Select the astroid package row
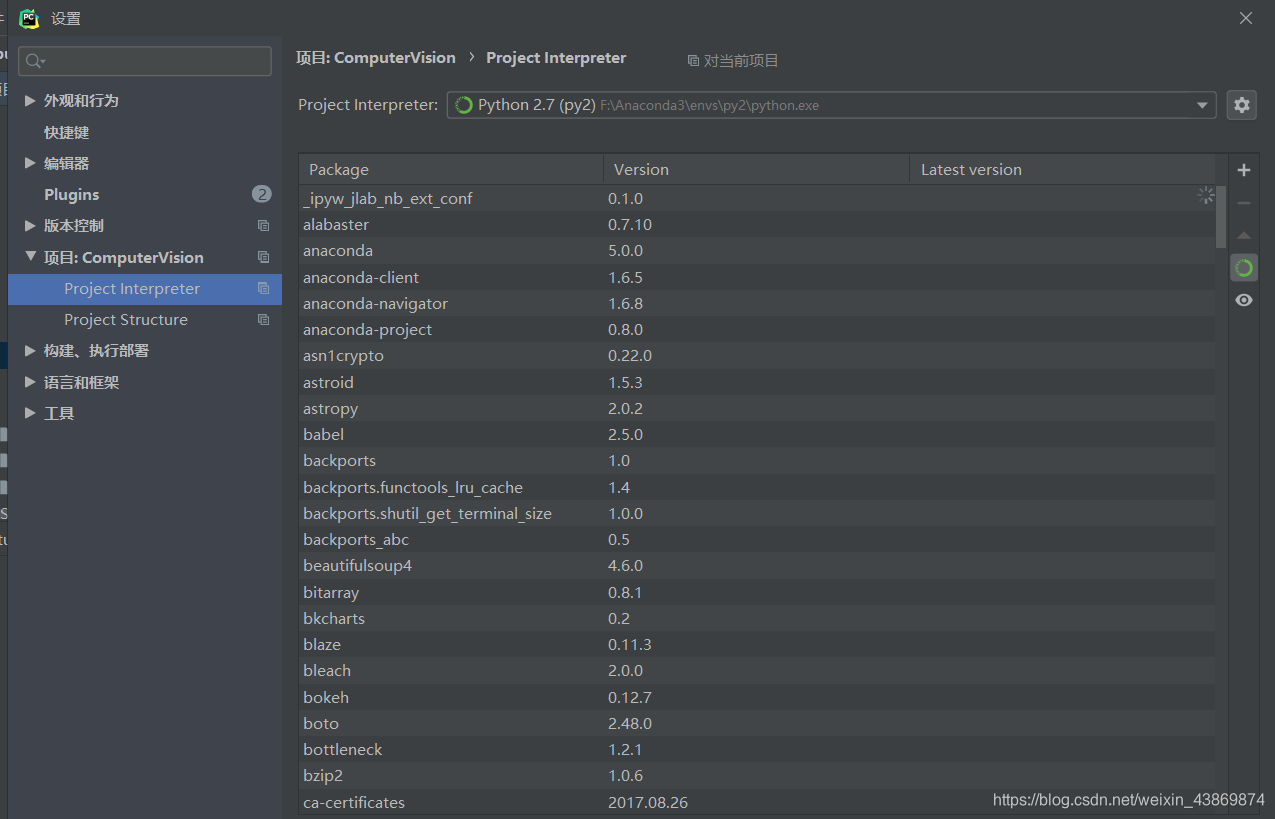The width and height of the screenshot is (1275, 819). [757, 382]
